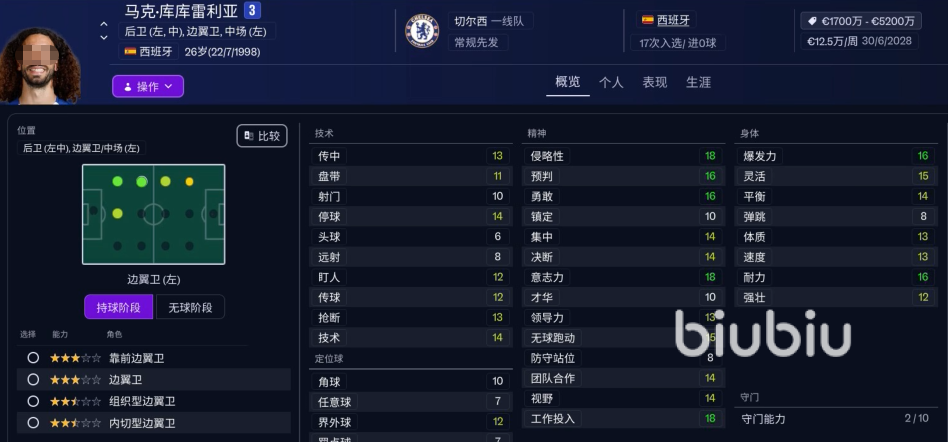The height and width of the screenshot is (442, 948).
Task: Select the 组织型边翼卫 role radio button
Action: coord(33,401)
